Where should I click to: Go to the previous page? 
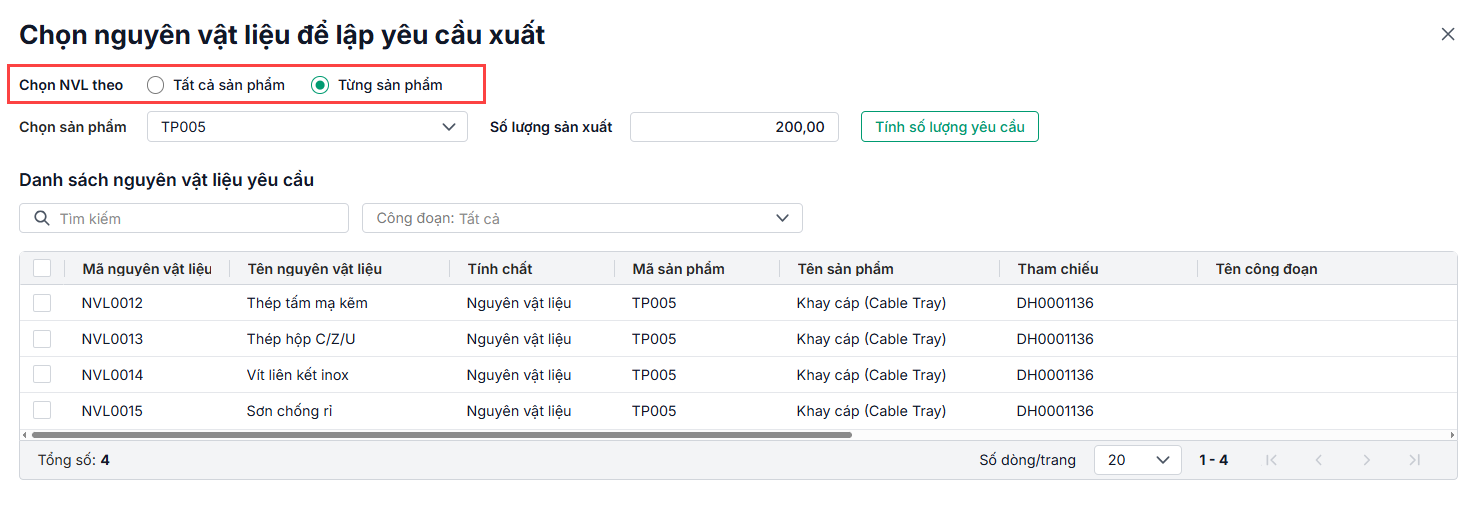click(x=1319, y=460)
